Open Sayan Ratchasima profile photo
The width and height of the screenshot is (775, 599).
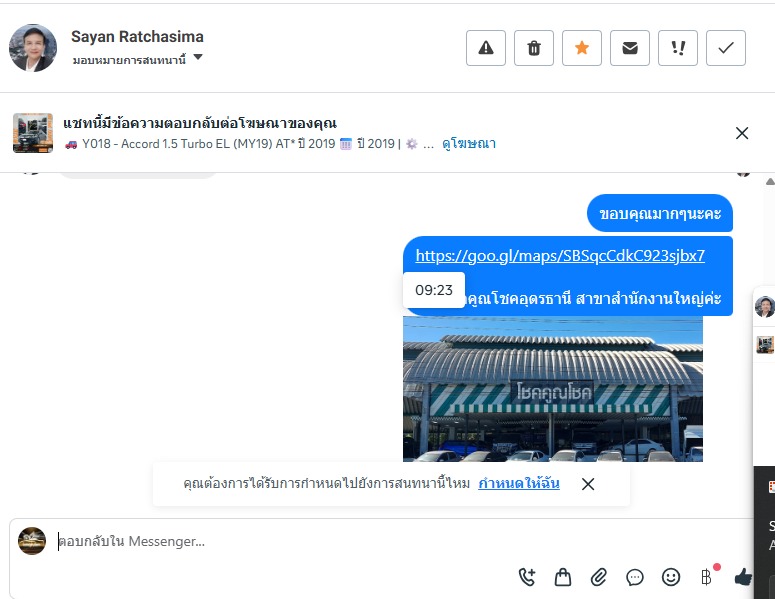click(33, 48)
